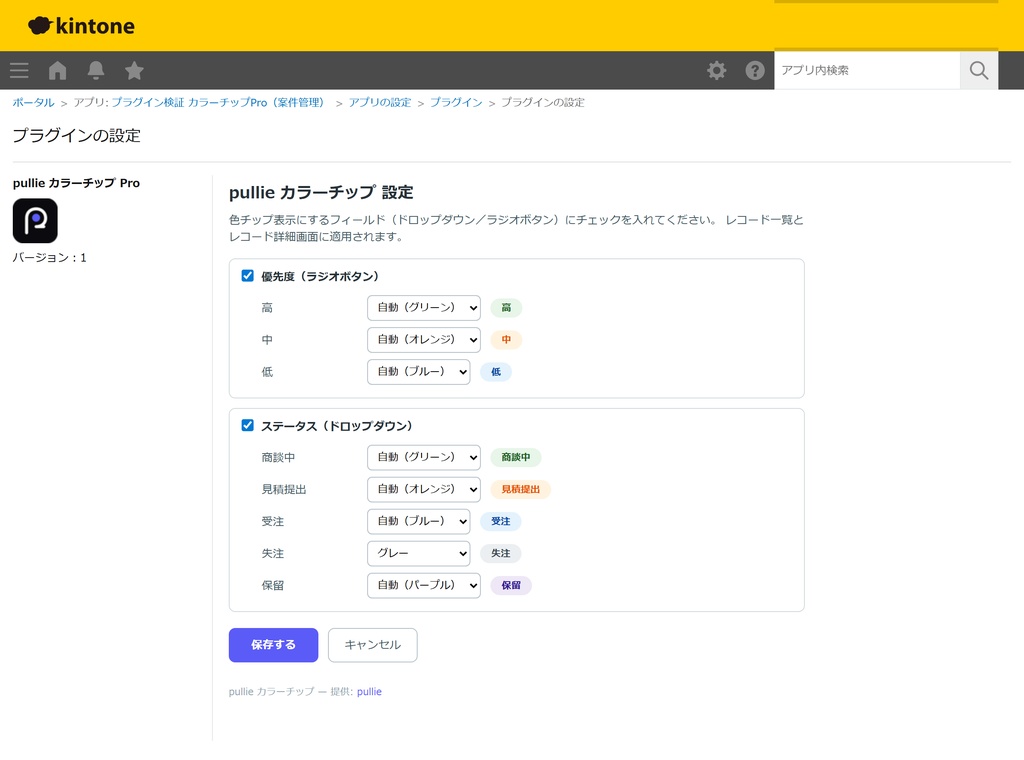Open color dropdown for 見積提出
This screenshot has height=760, width=1024.
point(424,489)
